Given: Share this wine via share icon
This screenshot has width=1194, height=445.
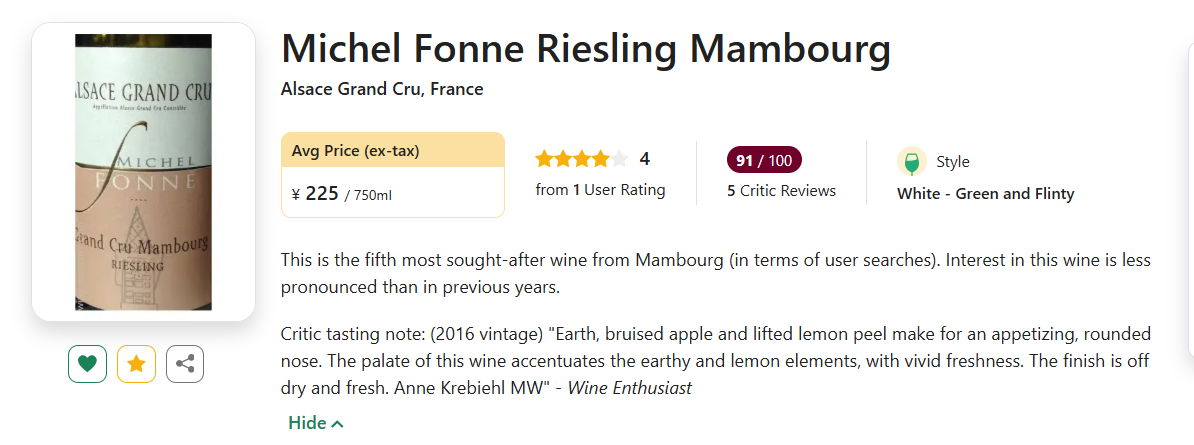Looking at the screenshot, I should 185,364.
